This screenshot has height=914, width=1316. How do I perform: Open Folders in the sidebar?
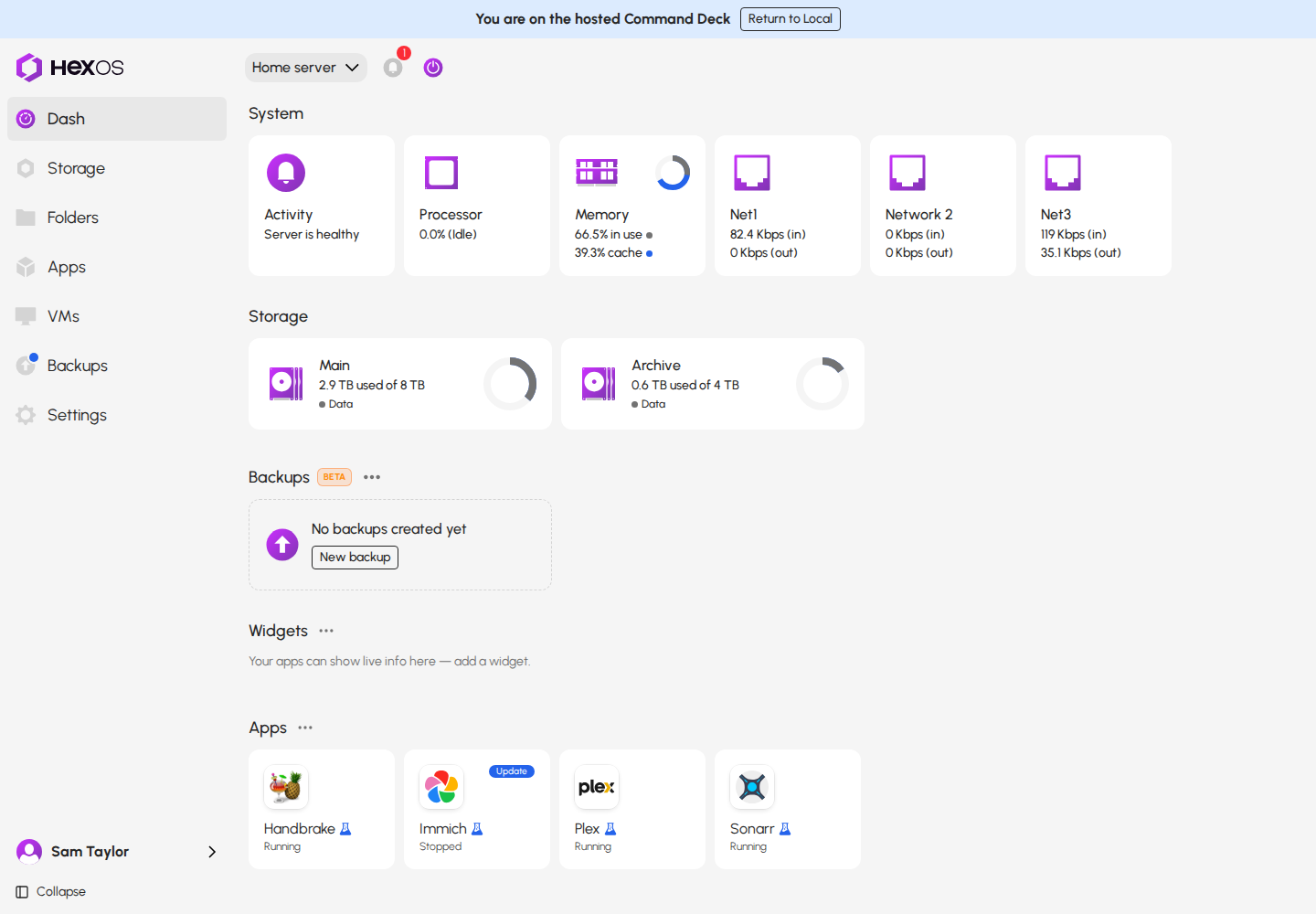pos(117,218)
